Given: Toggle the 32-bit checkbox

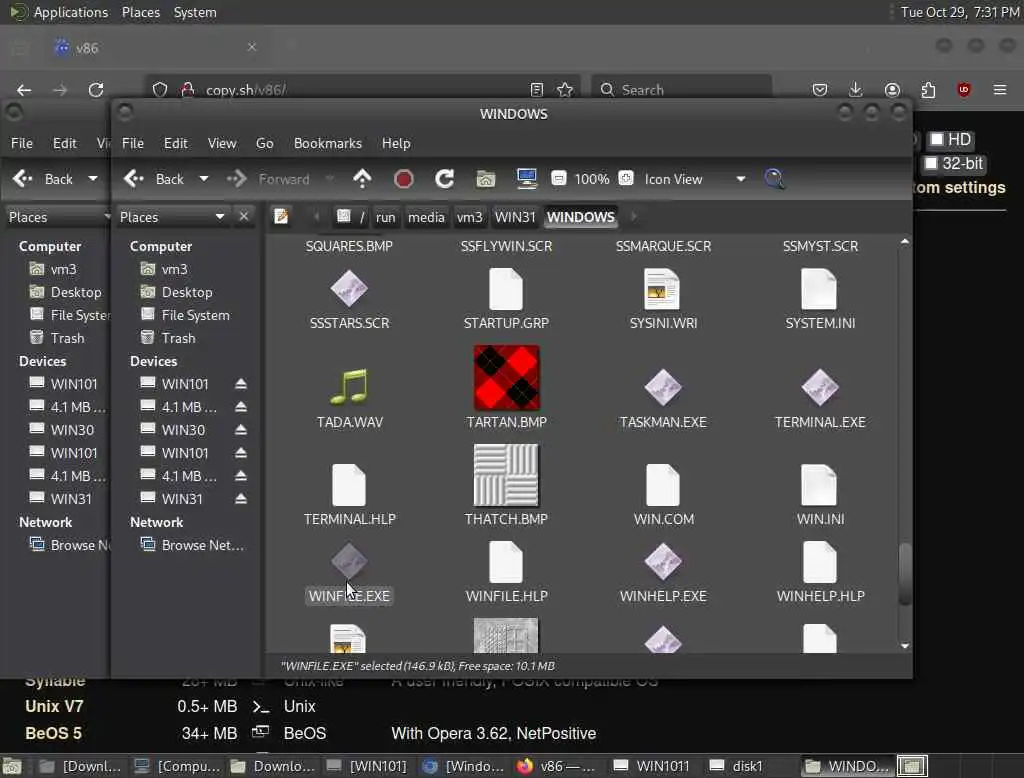Looking at the screenshot, I should [931, 163].
